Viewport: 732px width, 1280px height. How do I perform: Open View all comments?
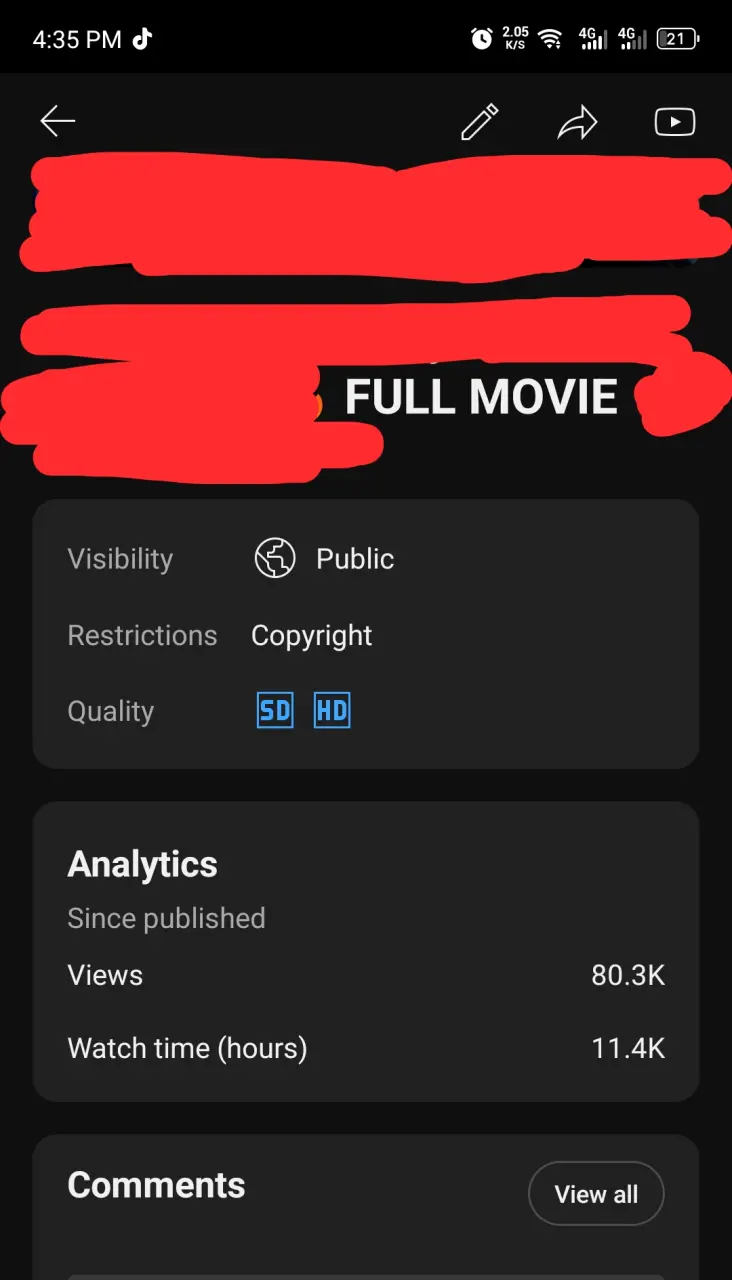coord(596,1194)
